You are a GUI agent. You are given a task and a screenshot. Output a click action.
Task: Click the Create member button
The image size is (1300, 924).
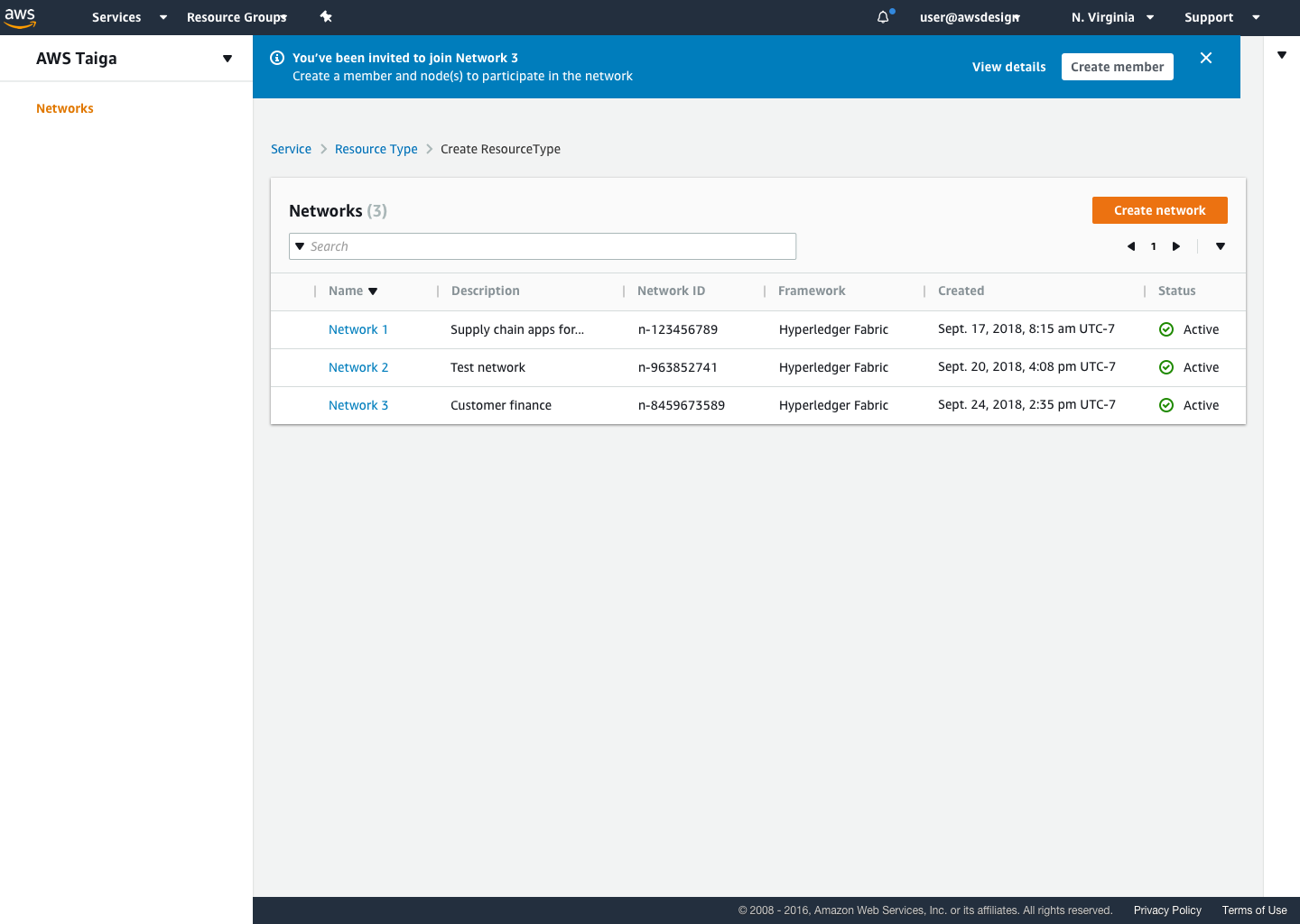click(x=1118, y=67)
